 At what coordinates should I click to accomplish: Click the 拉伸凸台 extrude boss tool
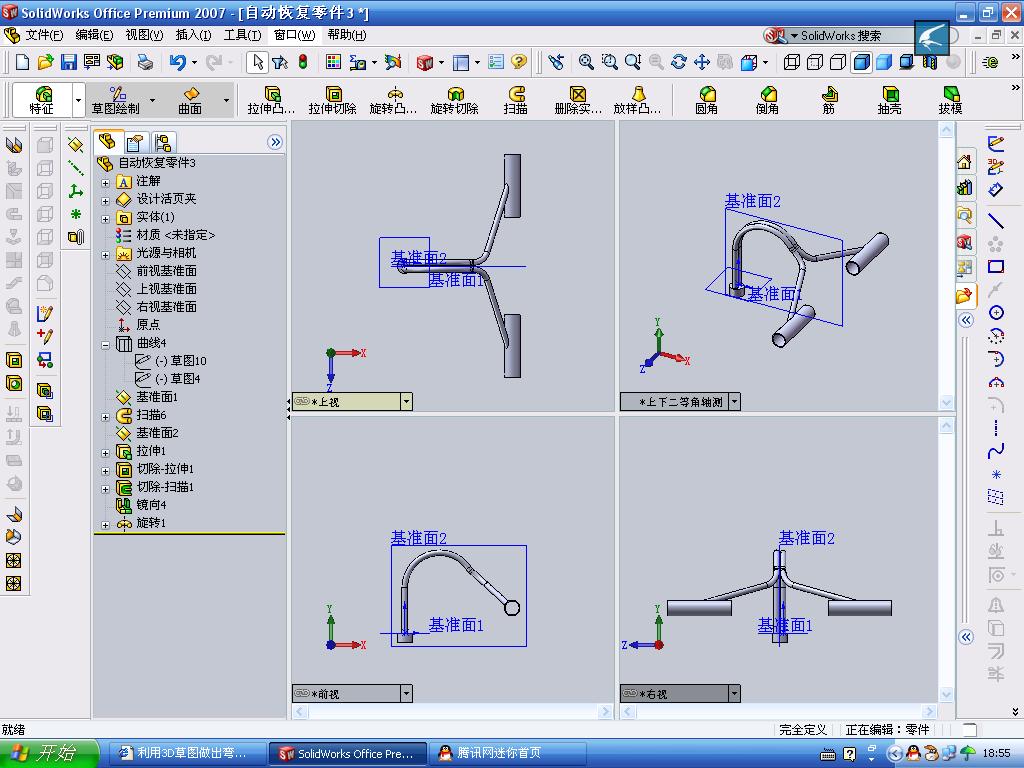tap(271, 101)
